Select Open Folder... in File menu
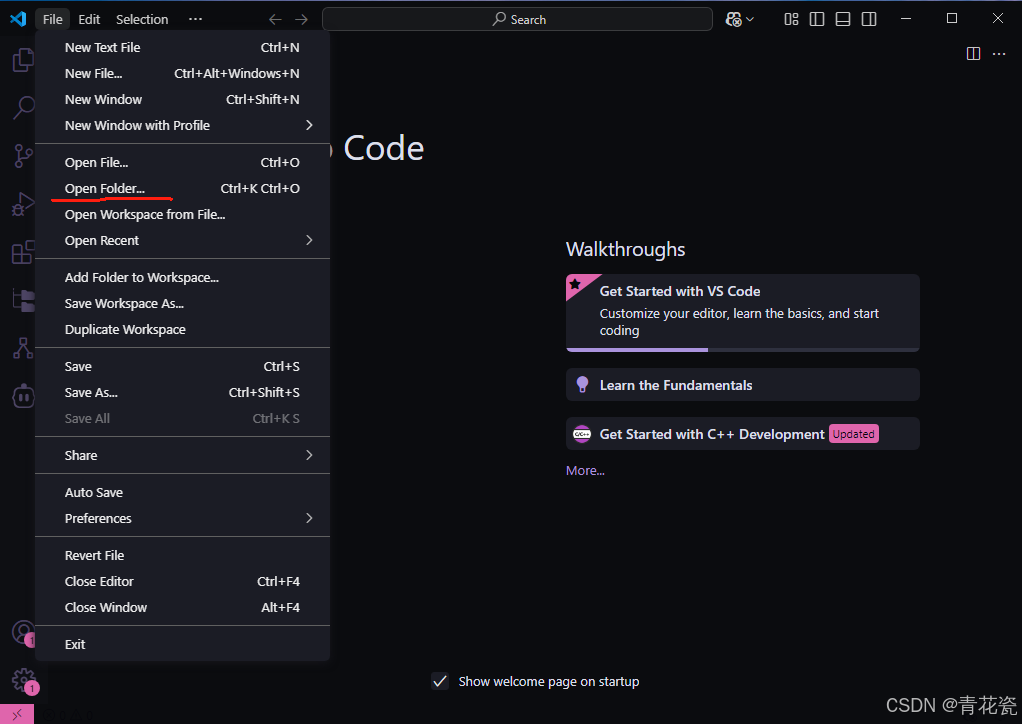 [x=182, y=188]
